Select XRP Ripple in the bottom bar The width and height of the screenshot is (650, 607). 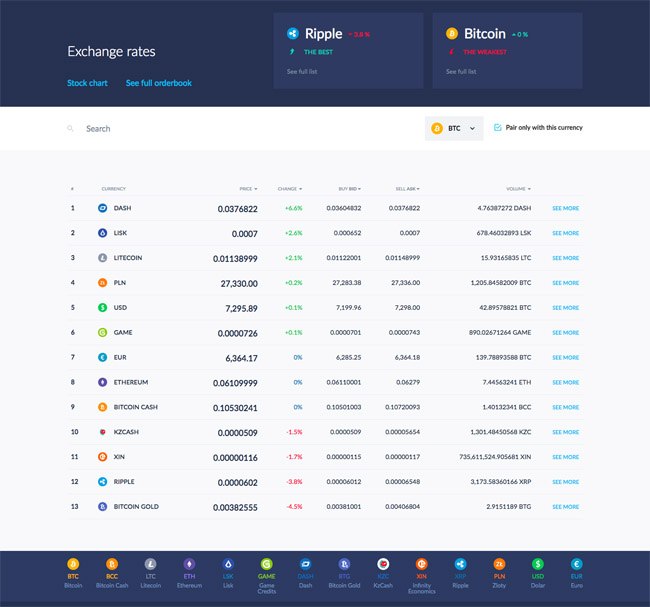click(461, 573)
